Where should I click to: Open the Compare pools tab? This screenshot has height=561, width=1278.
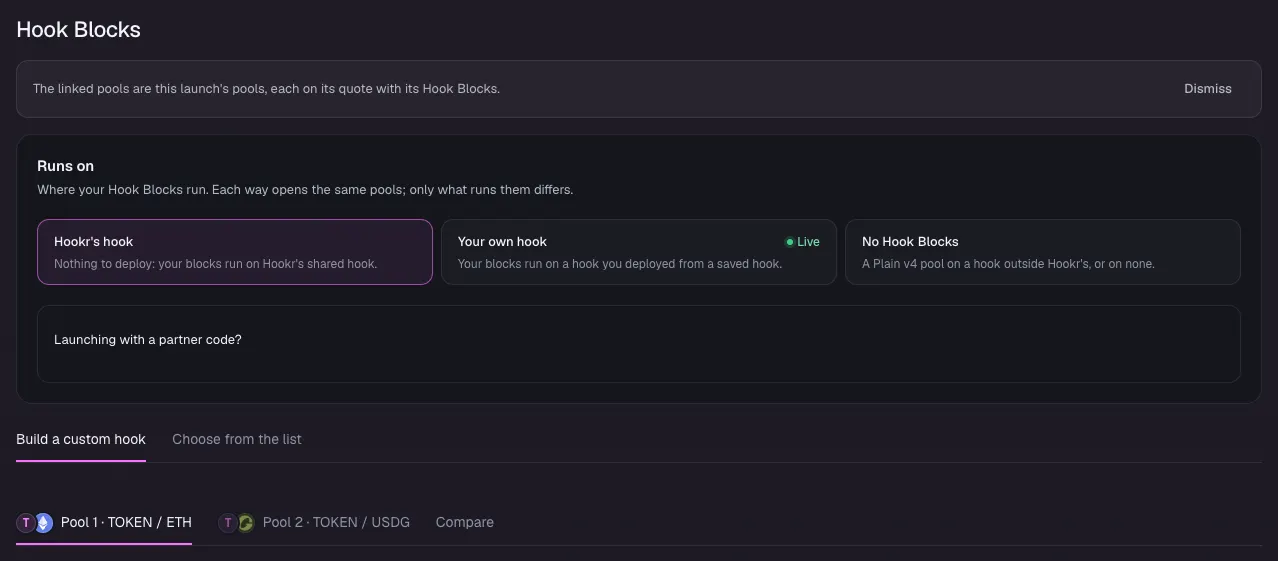coord(465,522)
